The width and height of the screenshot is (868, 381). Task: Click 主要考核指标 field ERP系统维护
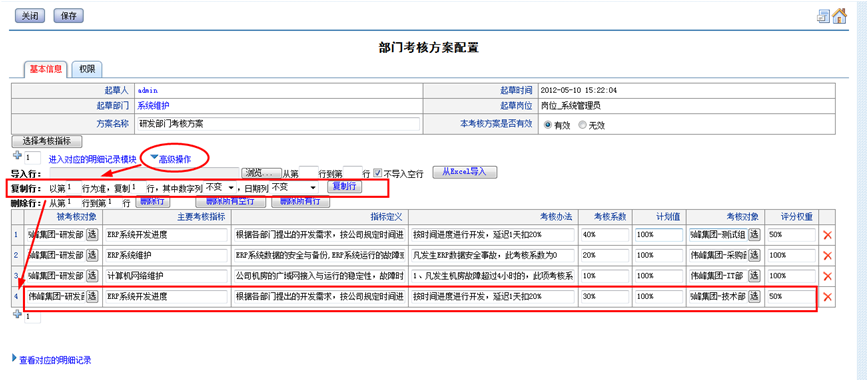(x=166, y=255)
